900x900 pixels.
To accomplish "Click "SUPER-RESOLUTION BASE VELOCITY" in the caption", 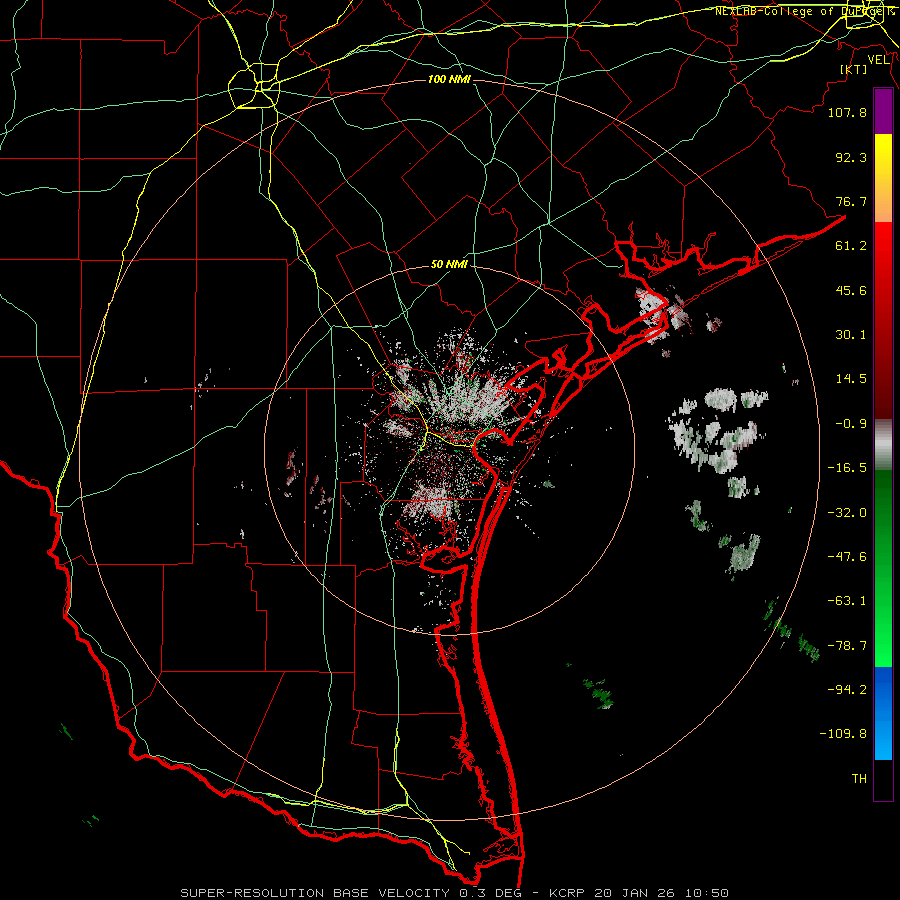I will pos(315,893).
